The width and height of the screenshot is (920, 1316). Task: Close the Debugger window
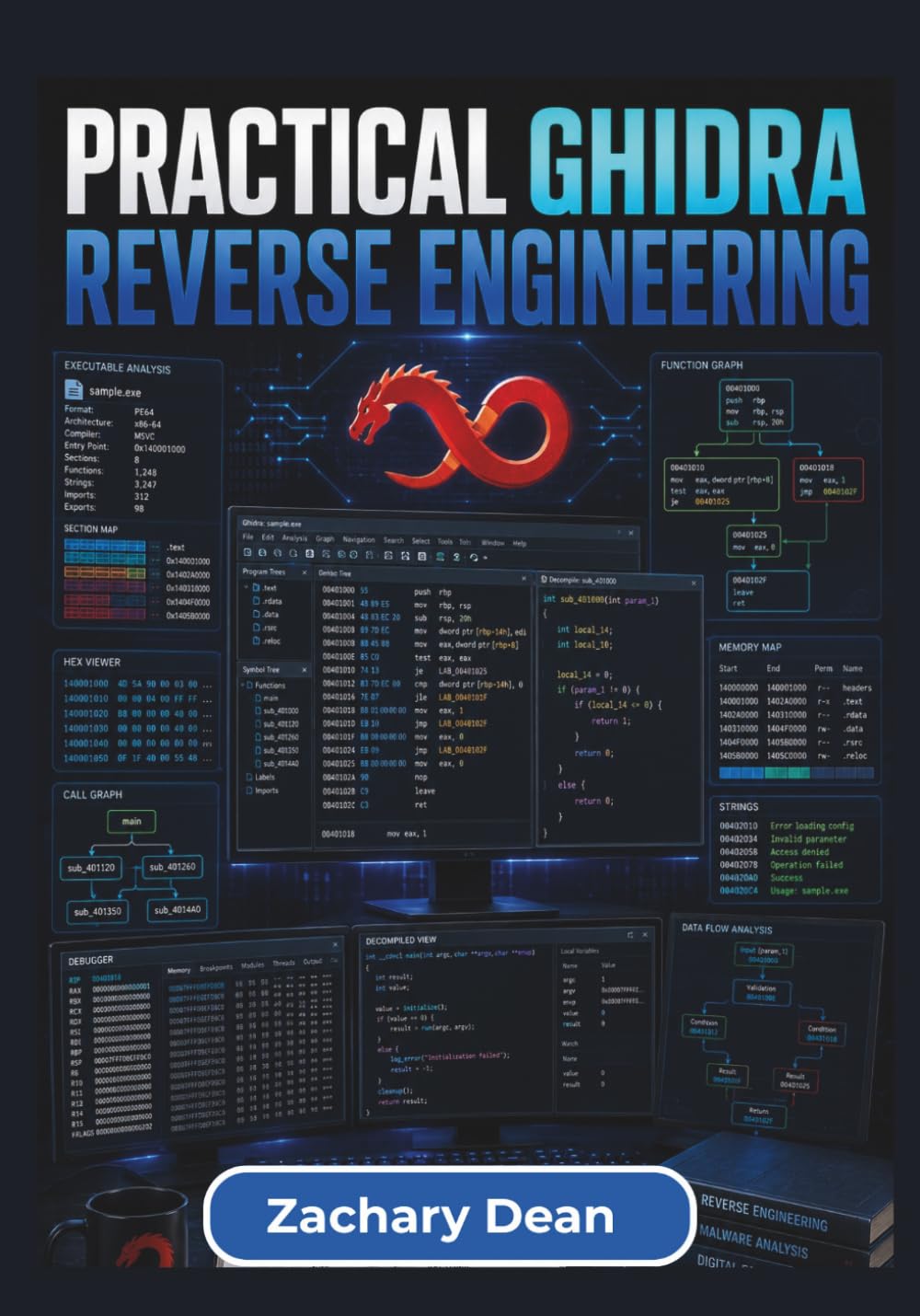[335, 944]
